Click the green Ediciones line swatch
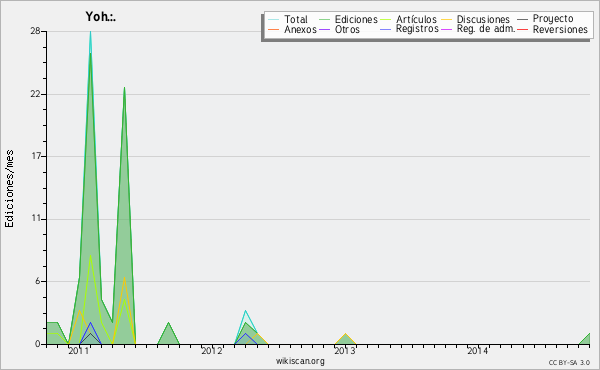This screenshot has width=600, height=370. pyautogui.click(x=324, y=19)
